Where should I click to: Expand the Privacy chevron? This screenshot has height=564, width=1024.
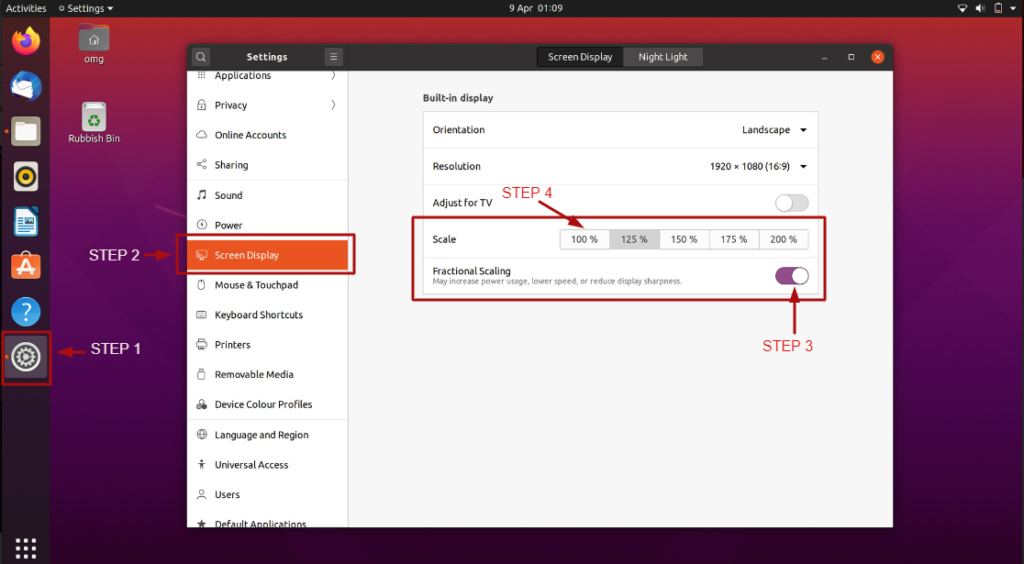pos(333,105)
